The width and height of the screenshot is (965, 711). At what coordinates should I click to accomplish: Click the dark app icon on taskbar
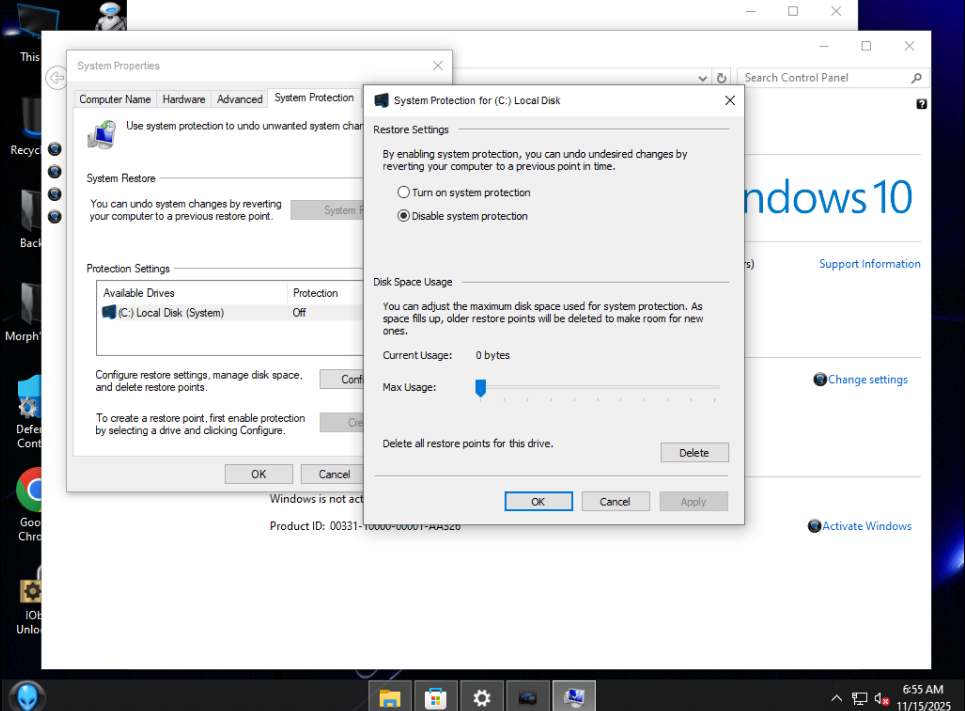pos(528,697)
